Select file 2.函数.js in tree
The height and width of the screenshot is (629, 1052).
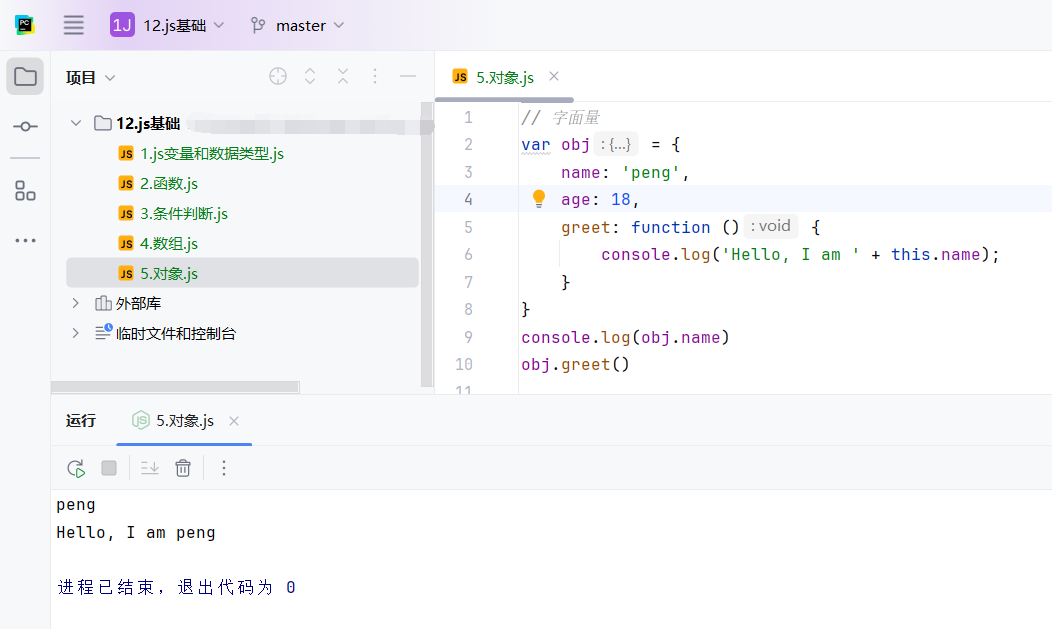[158, 184]
